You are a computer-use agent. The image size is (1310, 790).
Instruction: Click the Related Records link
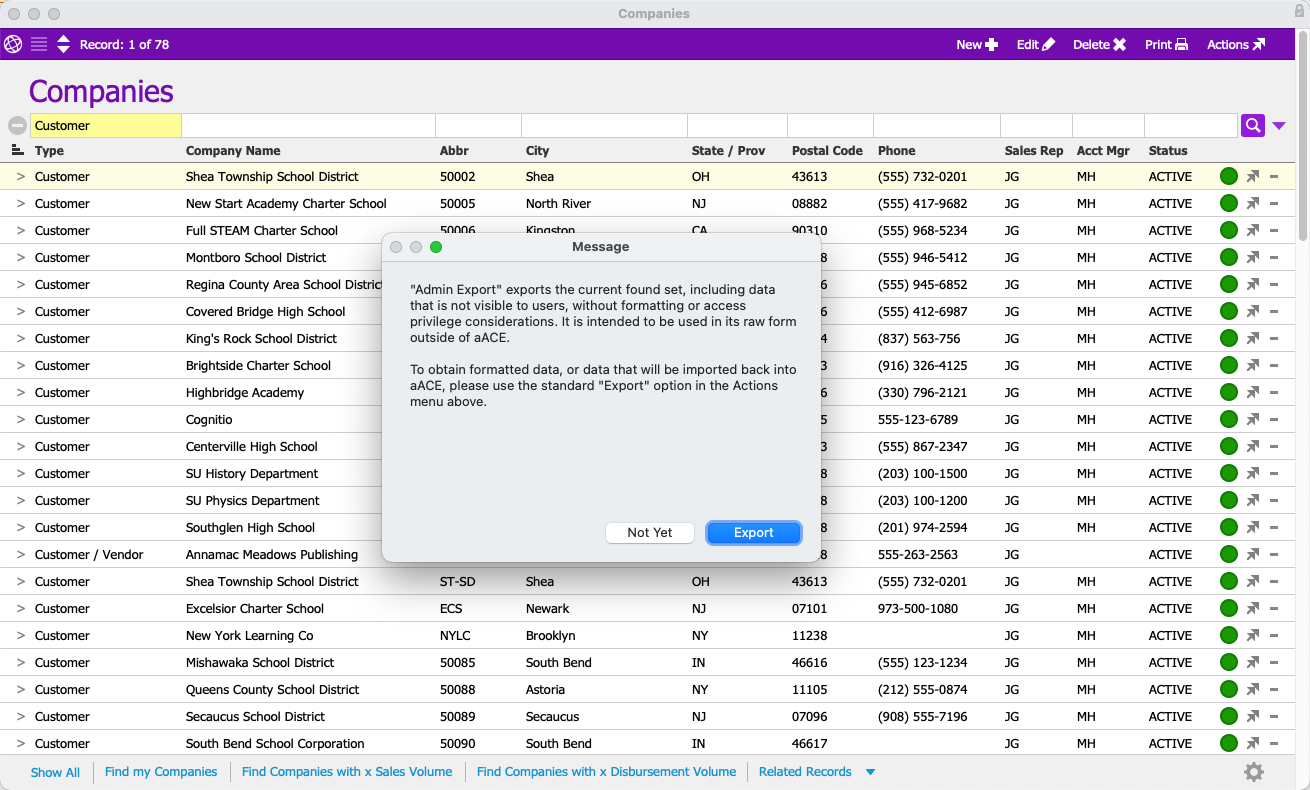[x=805, y=772]
